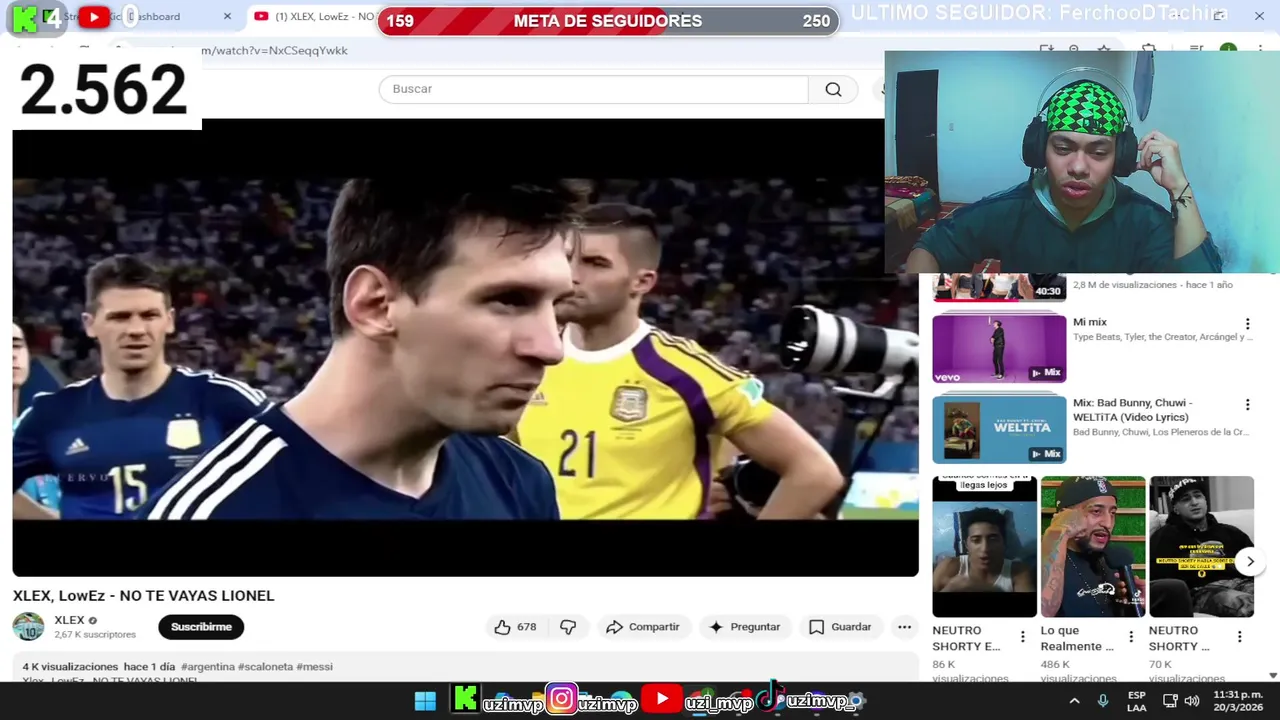
Task: Open first NEUTRO SHORTY short thumbnail
Action: (984, 547)
